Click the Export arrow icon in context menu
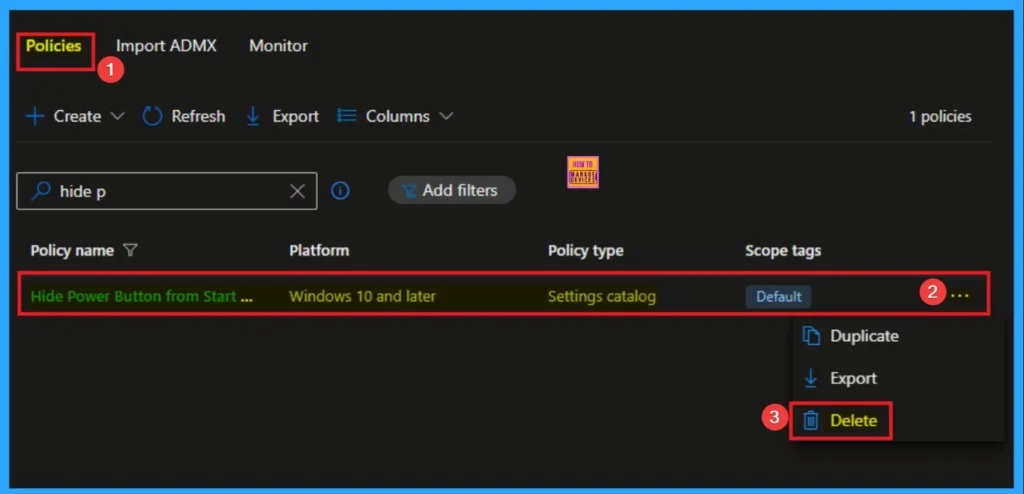The width and height of the screenshot is (1024, 494). tap(810, 378)
